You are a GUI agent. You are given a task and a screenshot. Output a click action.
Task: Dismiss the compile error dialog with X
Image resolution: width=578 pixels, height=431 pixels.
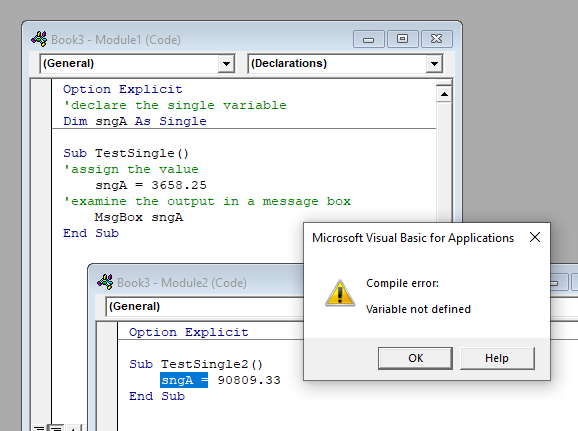(x=535, y=237)
